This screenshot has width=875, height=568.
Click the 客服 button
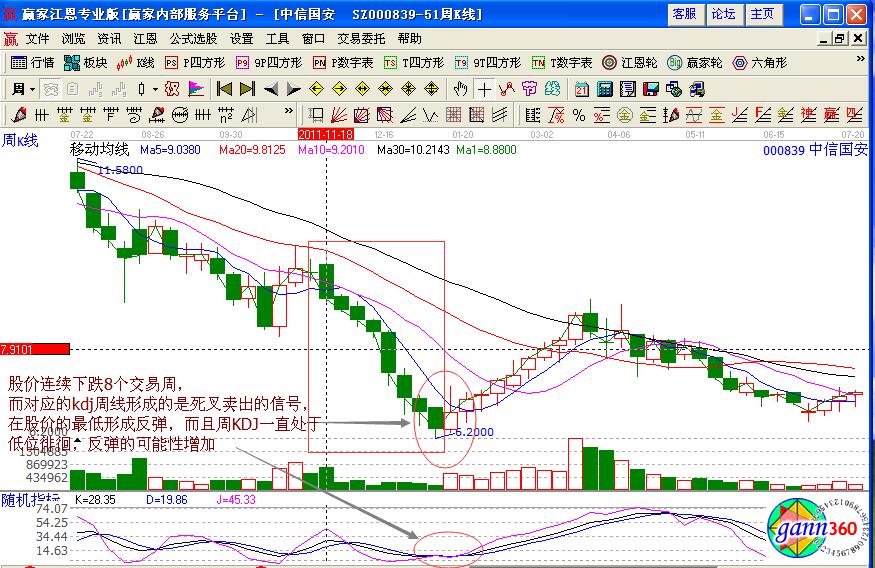tap(684, 14)
